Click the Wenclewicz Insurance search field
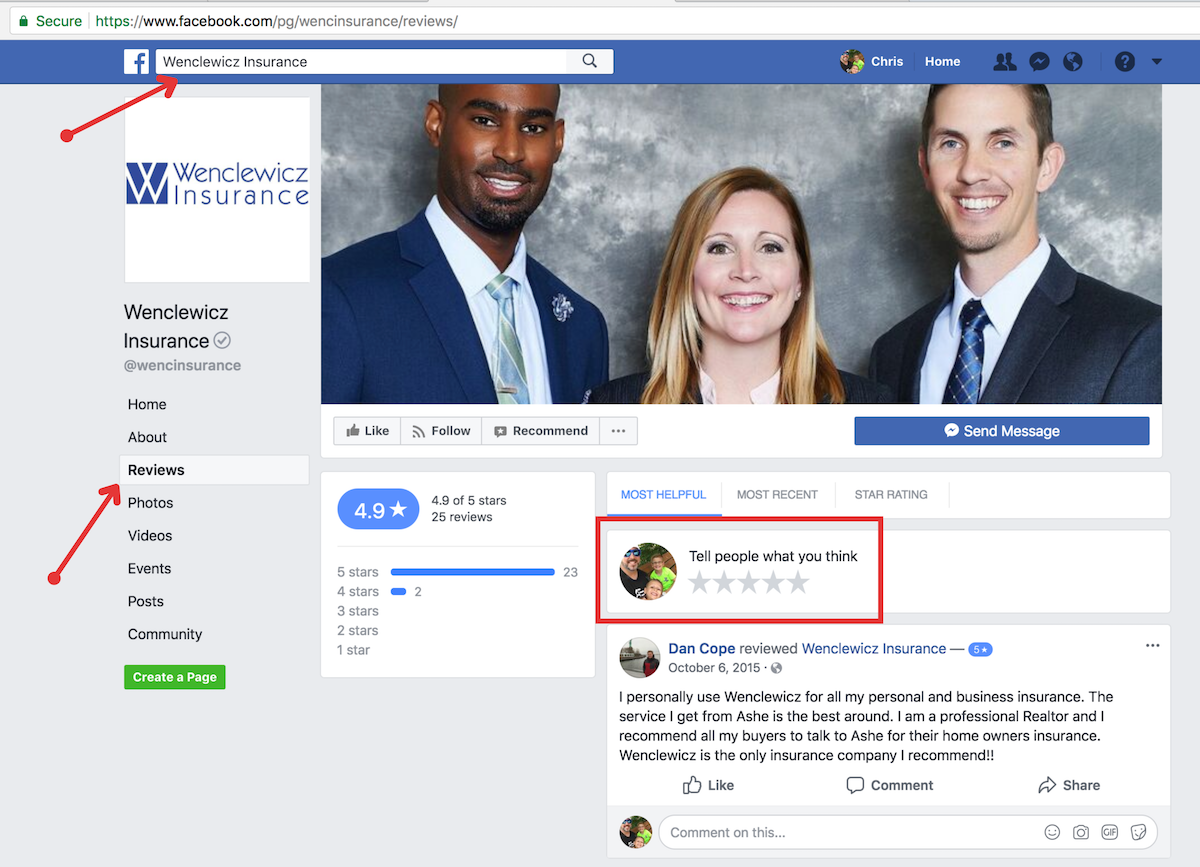1200x867 pixels. (x=362, y=61)
